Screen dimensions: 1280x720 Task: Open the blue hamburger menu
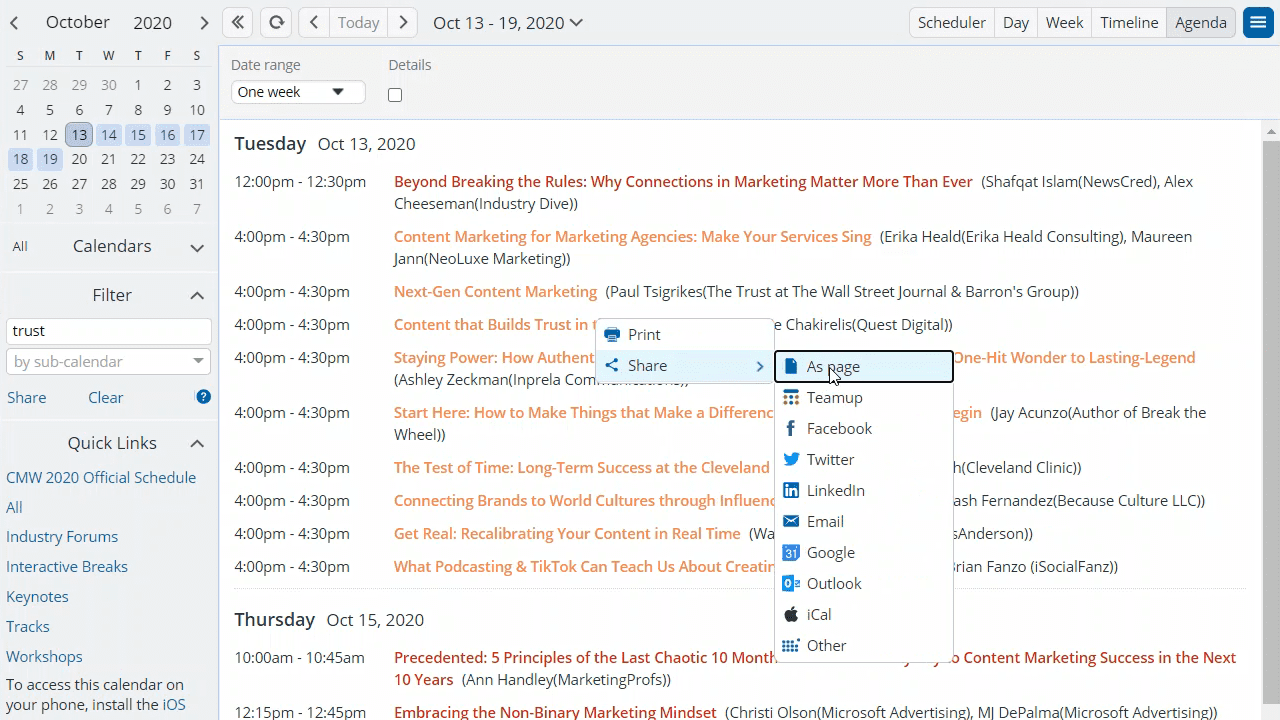1257,22
